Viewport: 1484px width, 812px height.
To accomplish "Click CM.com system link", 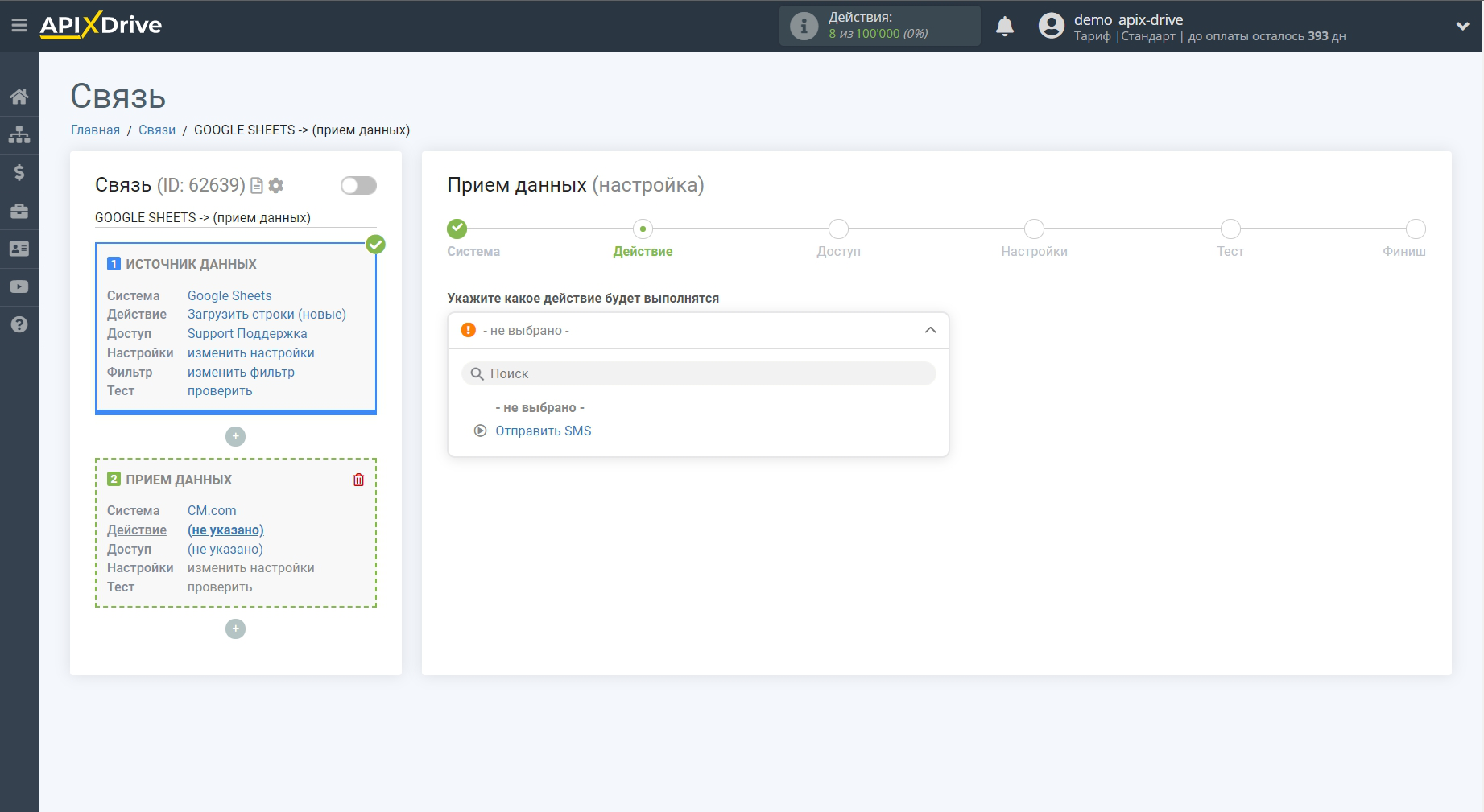I will (212, 510).
